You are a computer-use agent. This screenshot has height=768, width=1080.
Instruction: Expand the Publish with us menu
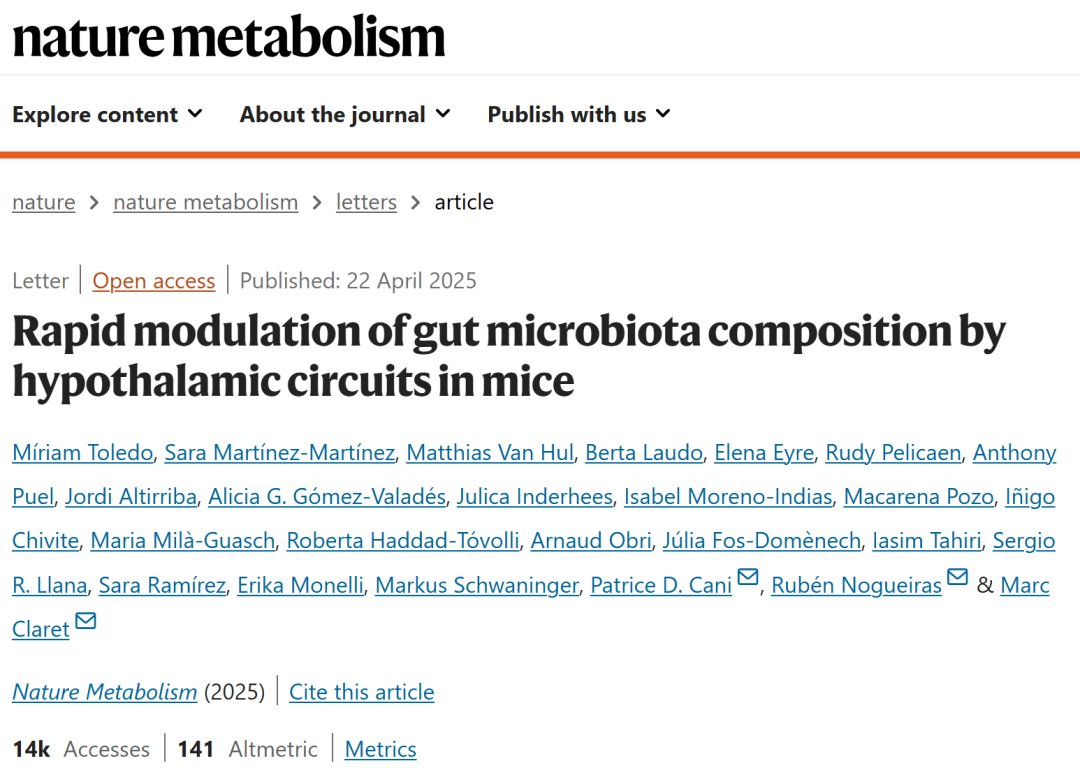point(578,115)
